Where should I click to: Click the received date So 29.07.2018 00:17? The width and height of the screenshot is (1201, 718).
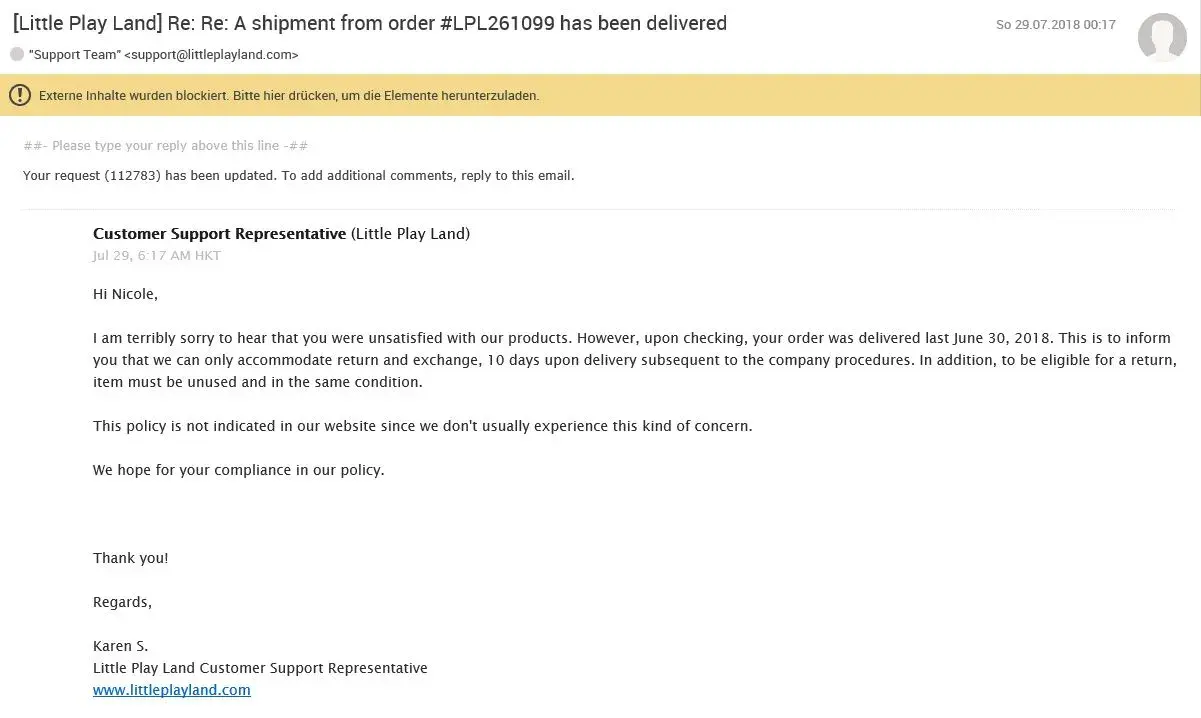[1055, 25]
